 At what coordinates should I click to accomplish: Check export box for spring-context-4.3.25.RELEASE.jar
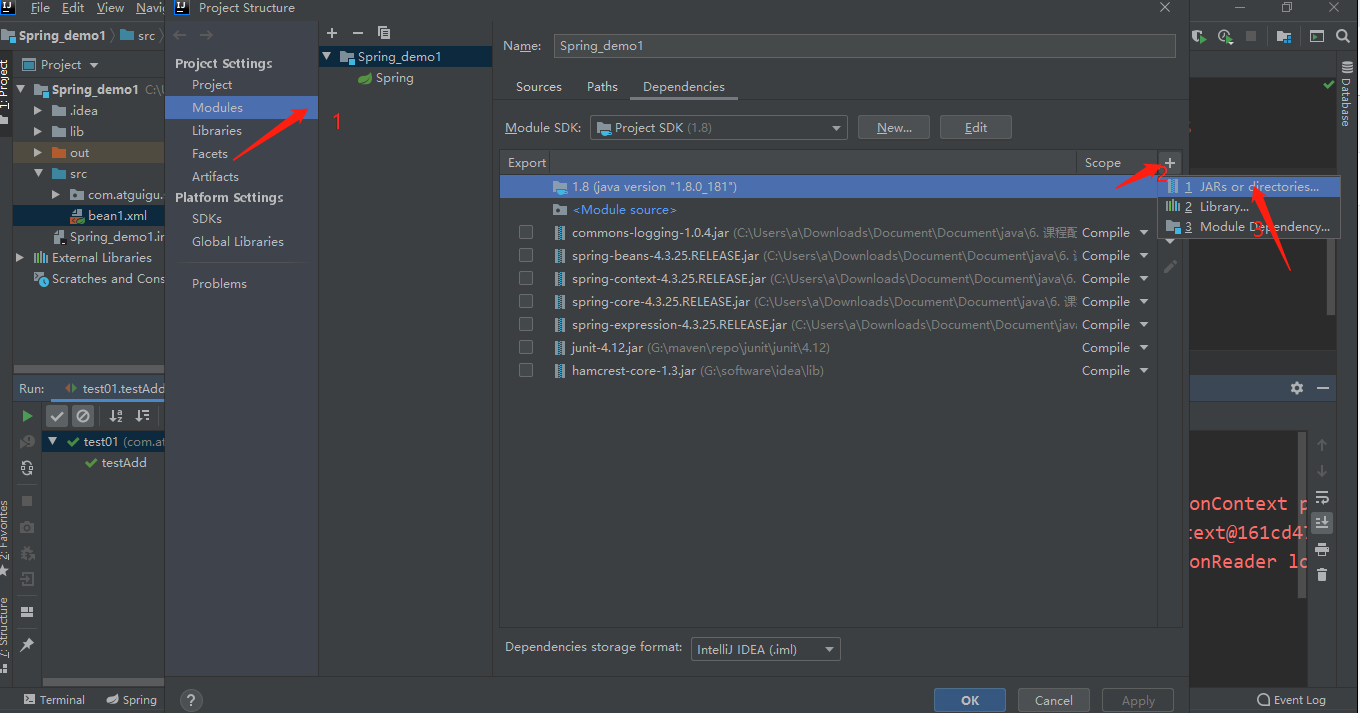pyautogui.click(x=526, y=278)
